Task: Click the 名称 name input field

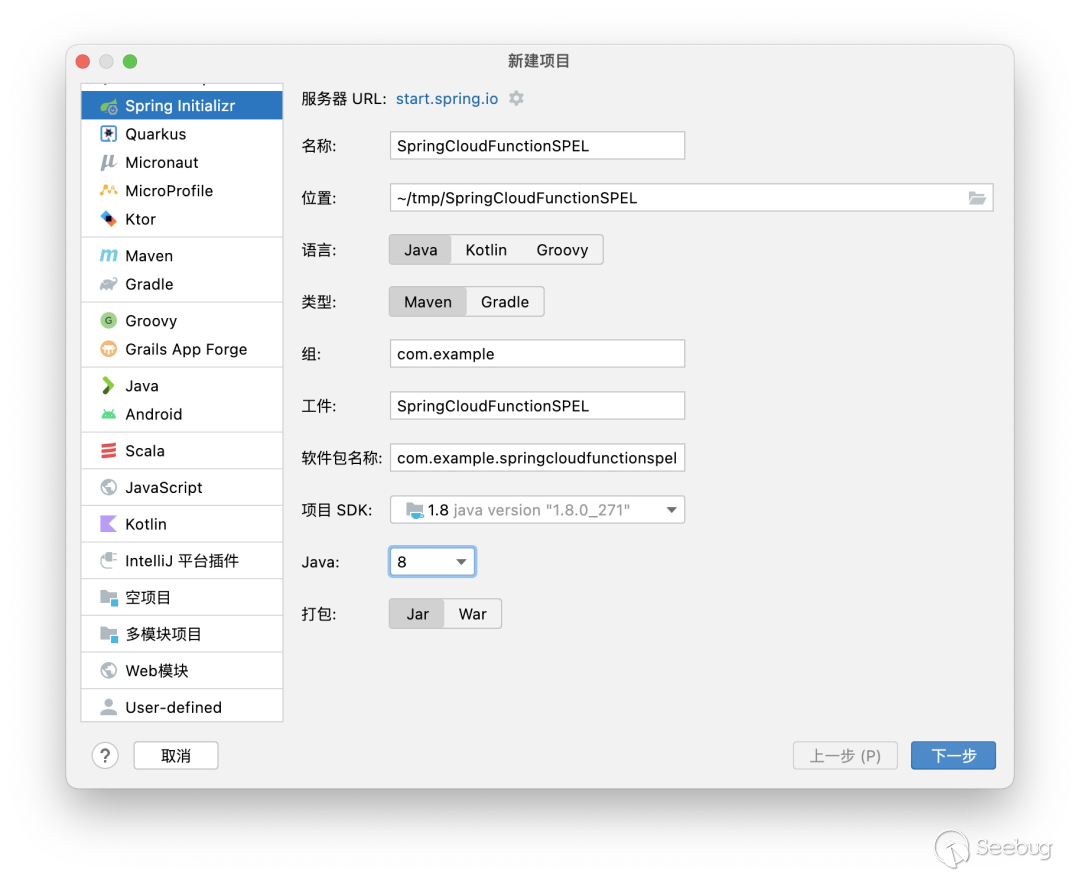Action: point(537,146)
